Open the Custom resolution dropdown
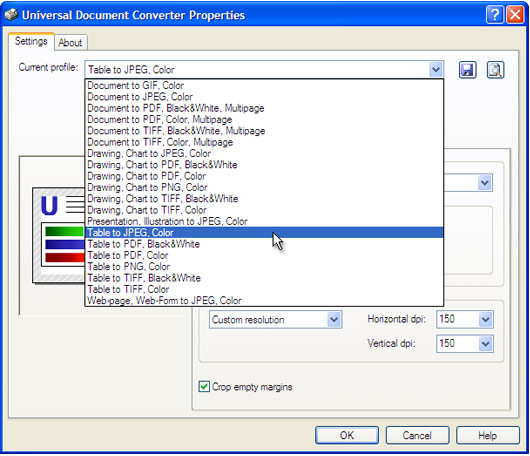This screenshot has width=530, height=456. tap(334, 319)
